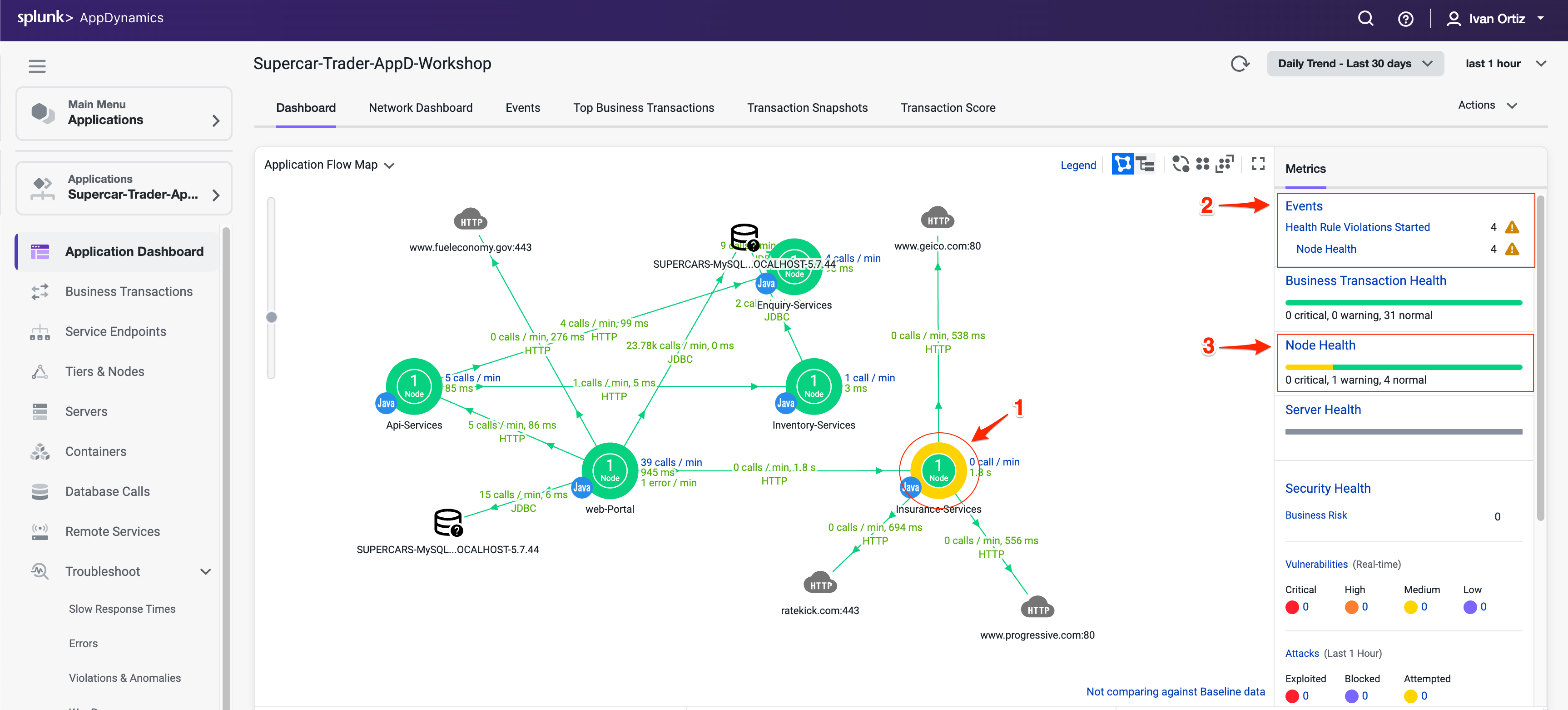
Task: Open the Application Flow Map dropdown
Action: (390, 165)
